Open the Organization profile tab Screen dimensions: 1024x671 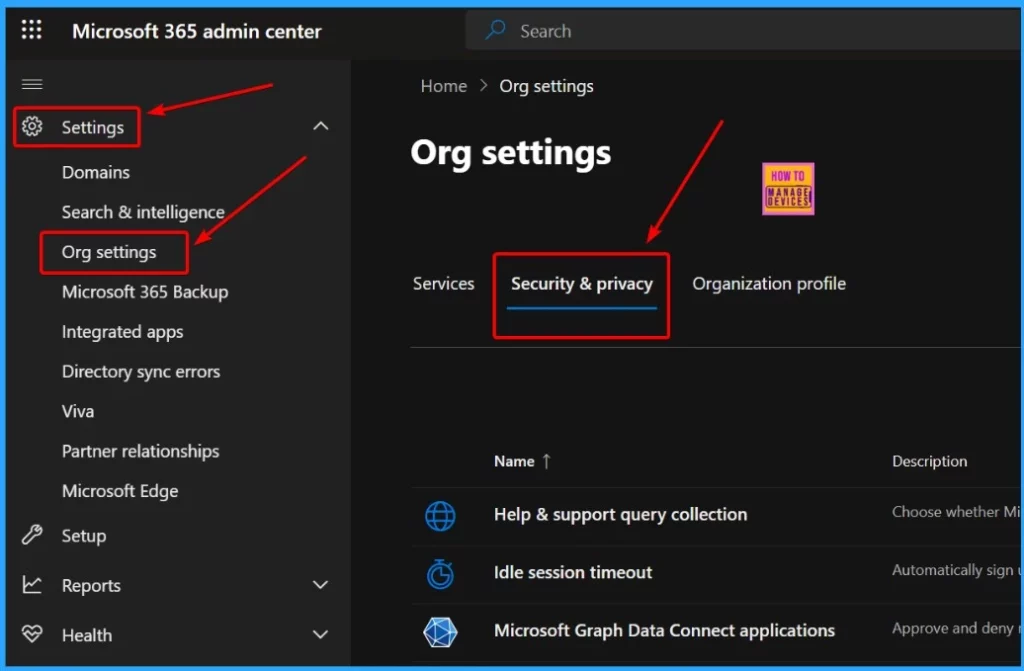[769, 284]
